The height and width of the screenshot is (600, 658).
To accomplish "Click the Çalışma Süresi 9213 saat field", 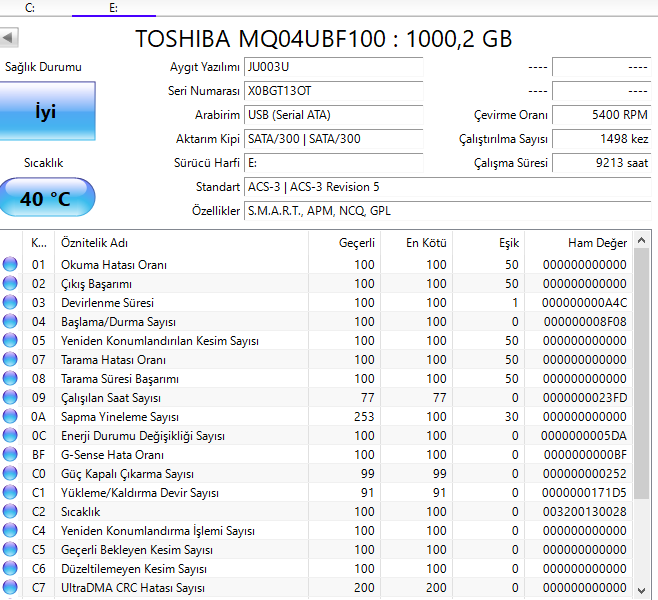I will [601, 163].
